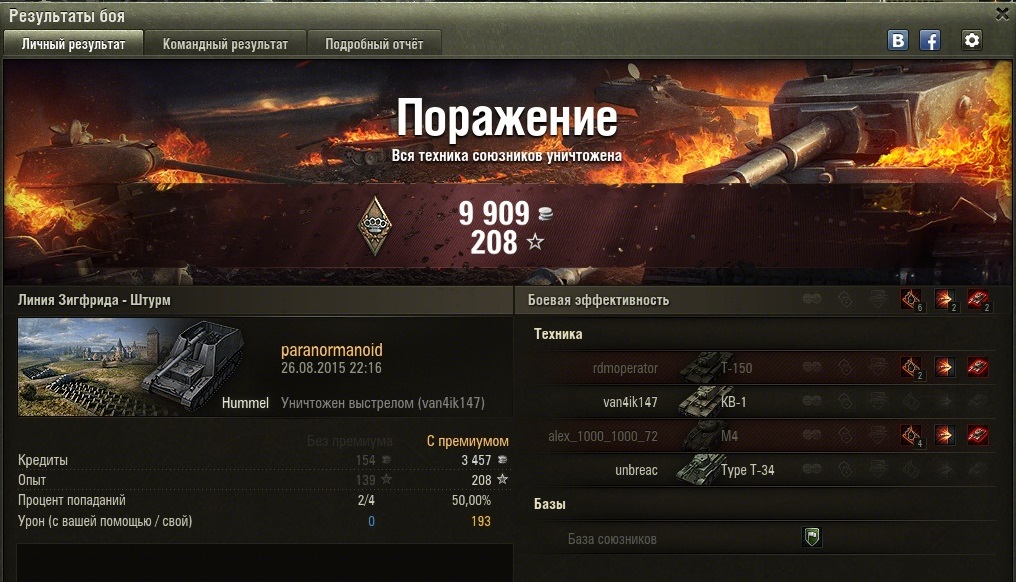
Task: Switch to Командный результат tab
Action: (225, 44)
